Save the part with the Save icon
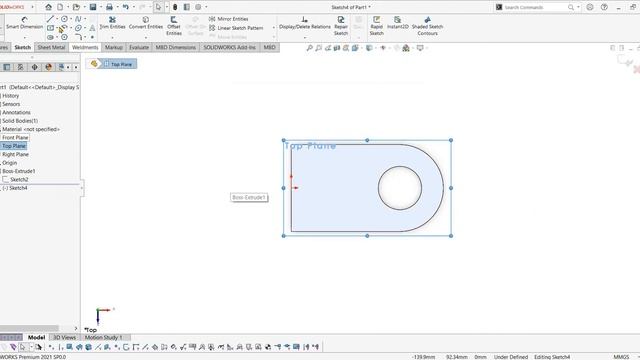Viewport: 640px width, 360px height. click(x=93, y=7)
